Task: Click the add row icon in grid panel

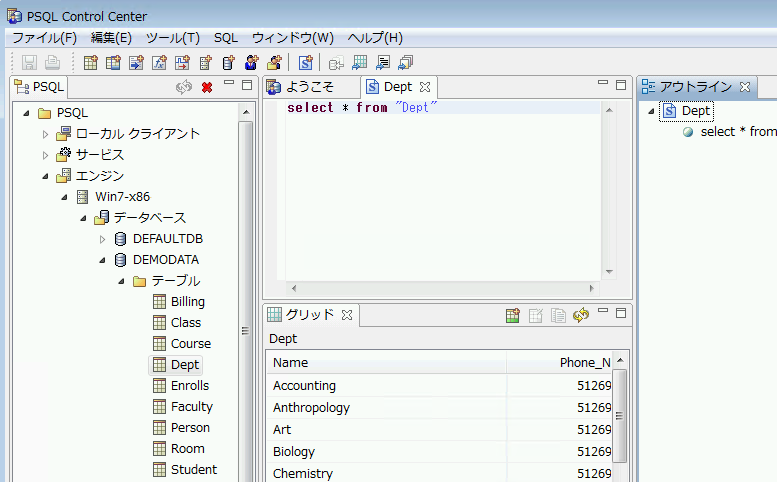Action: (x=512, y=316)
